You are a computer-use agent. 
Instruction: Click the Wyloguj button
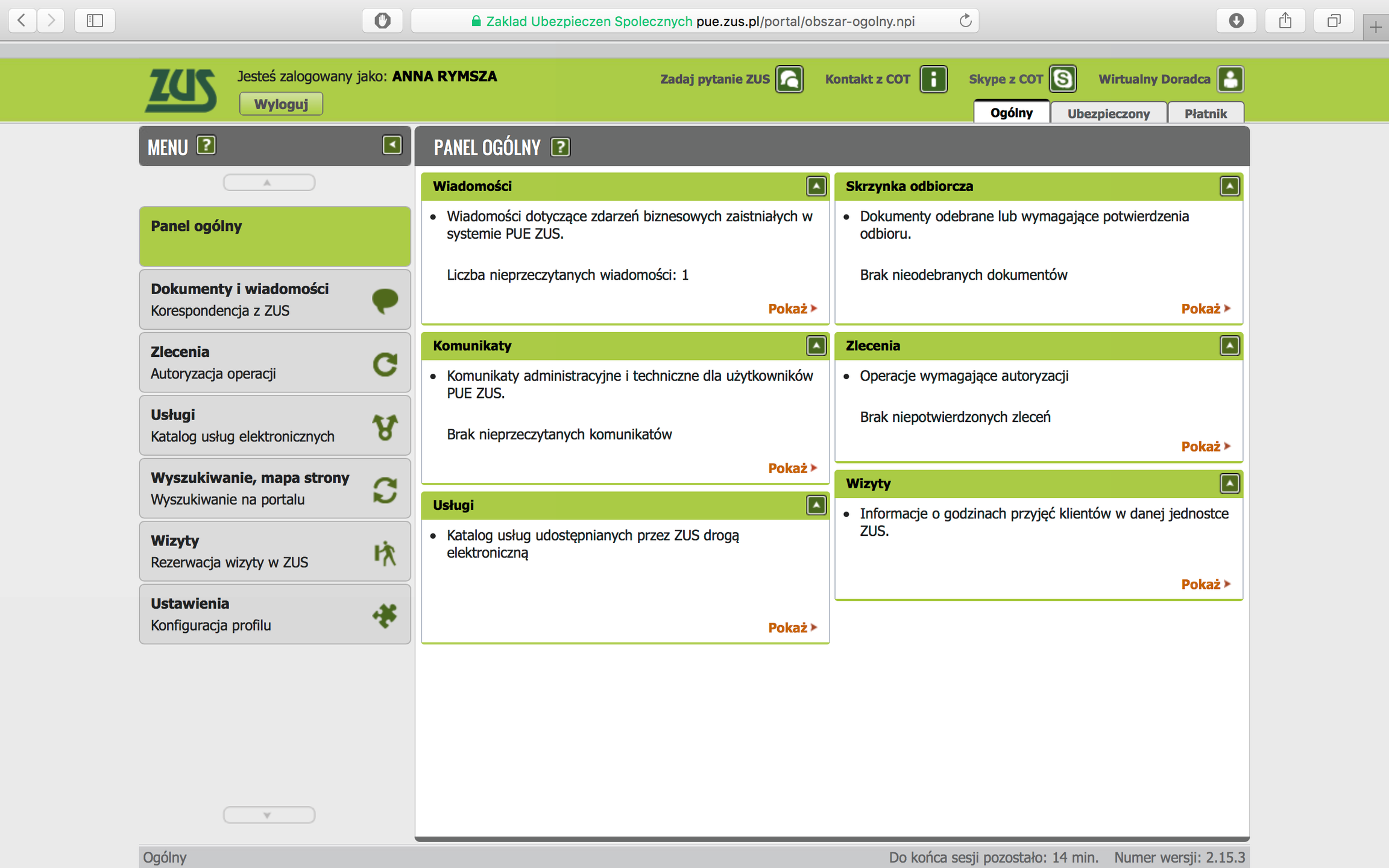281,104
